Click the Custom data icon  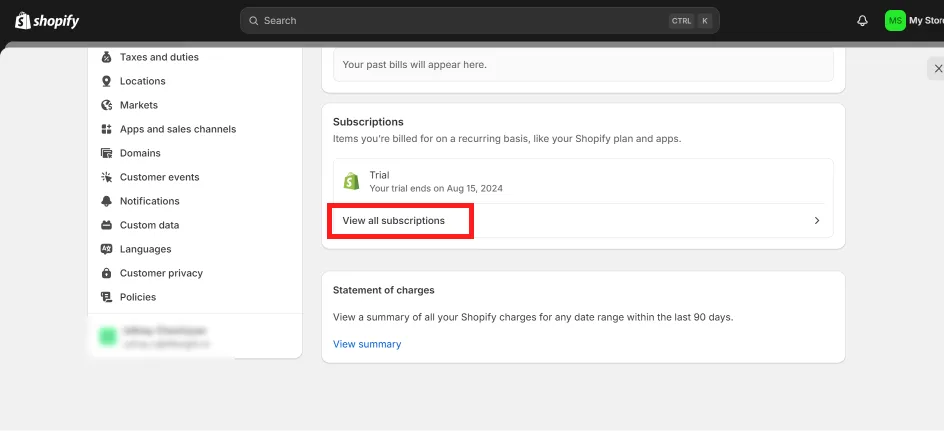pyautogui.click(x=107, y=225)
